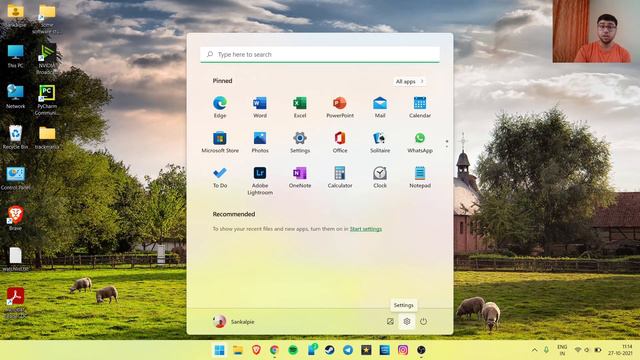Launch Word from pinned apps
640x360 pixels.
click(x=260, y=107)
